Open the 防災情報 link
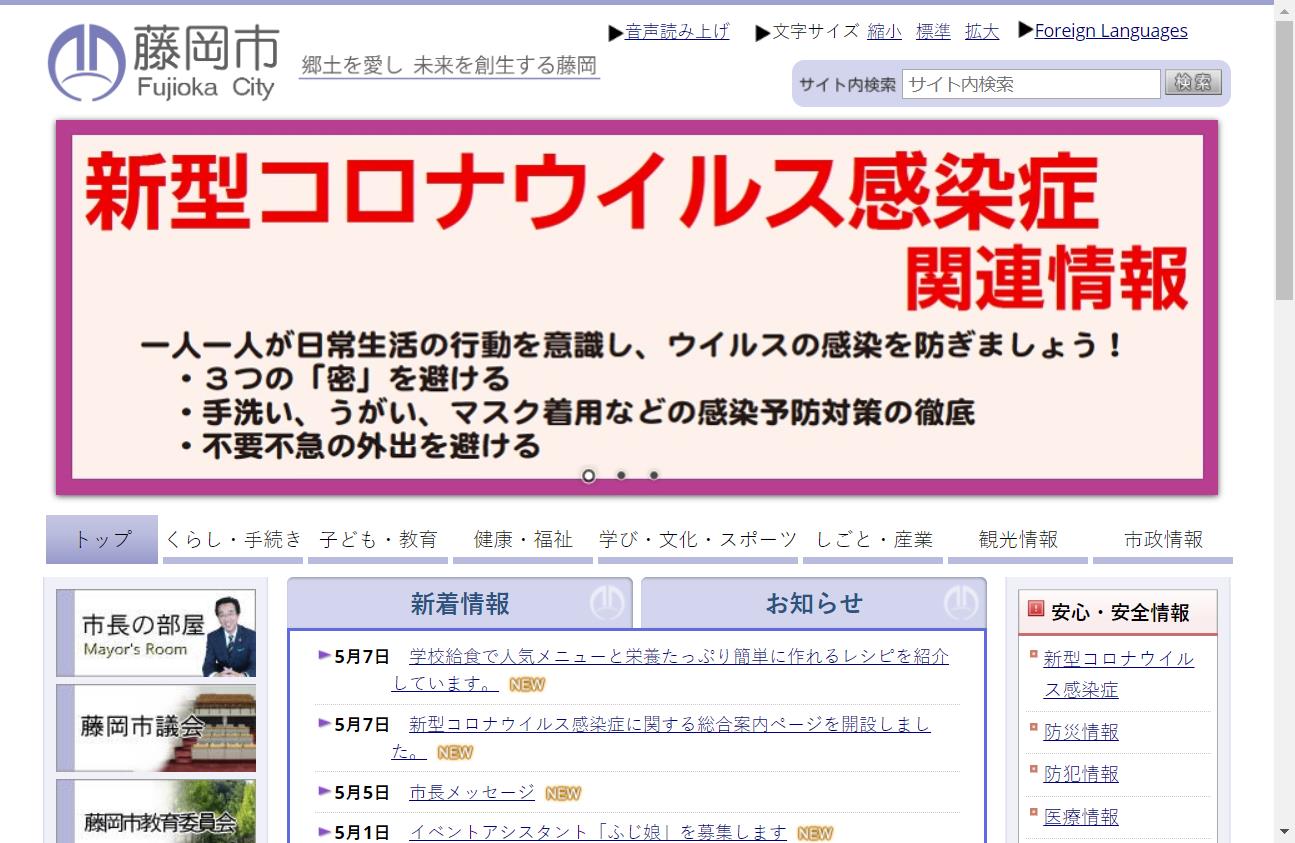Screen dimensions: 1295x843 (x=1081, y=732)
